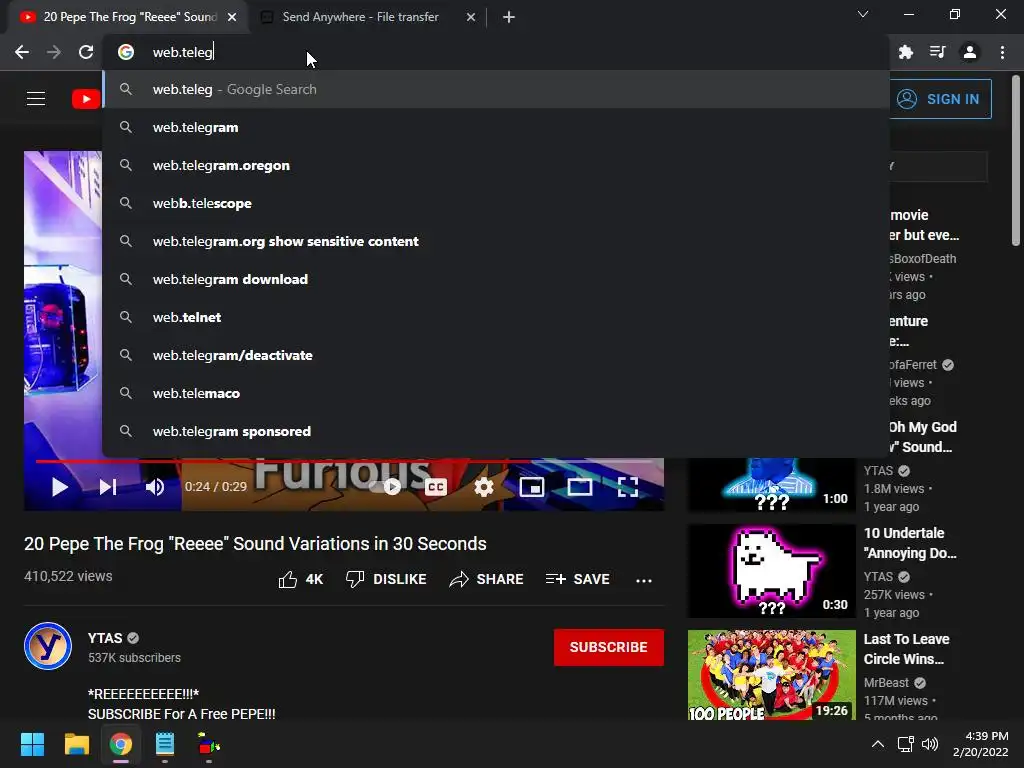Choose 'web.telegram.org show sensitive content' suggestion
The height and width of the screenshot is (768, 1024).
click(x=496, y=241)
